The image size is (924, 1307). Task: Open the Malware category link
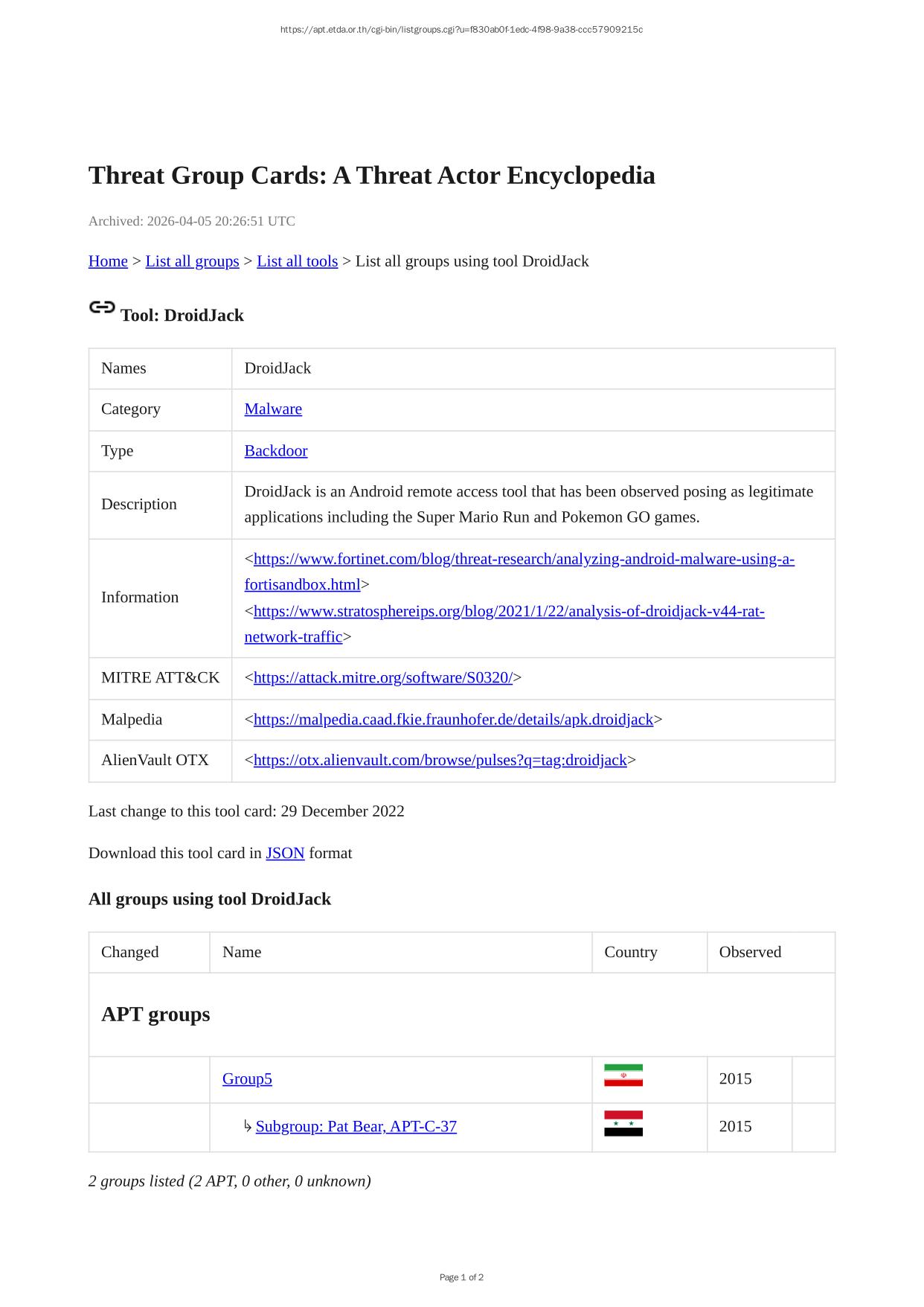pyautogui.click(x=273, y=409)
